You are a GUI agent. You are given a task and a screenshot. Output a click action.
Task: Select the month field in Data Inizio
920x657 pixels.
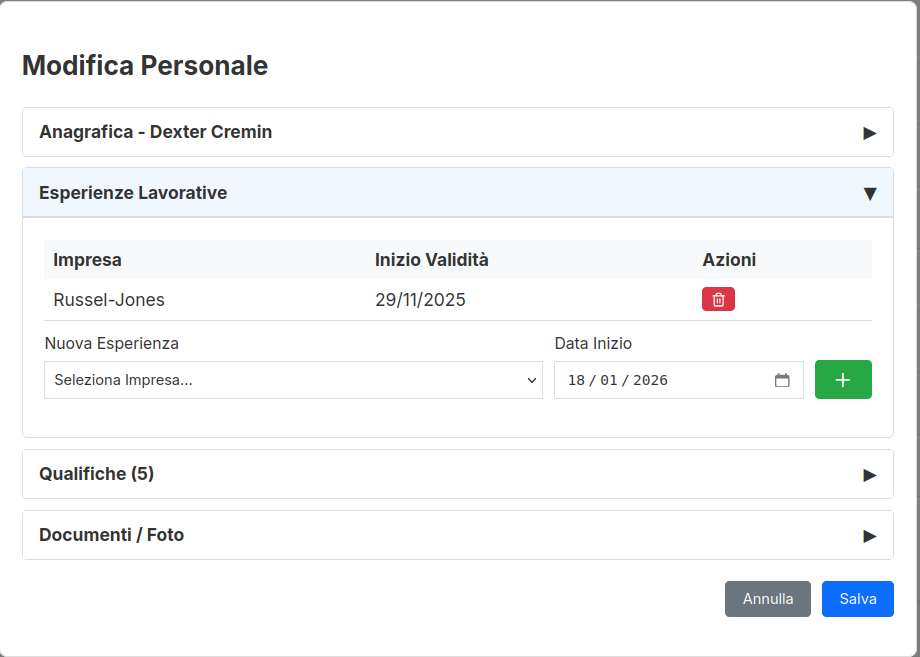tap(609, 380)
